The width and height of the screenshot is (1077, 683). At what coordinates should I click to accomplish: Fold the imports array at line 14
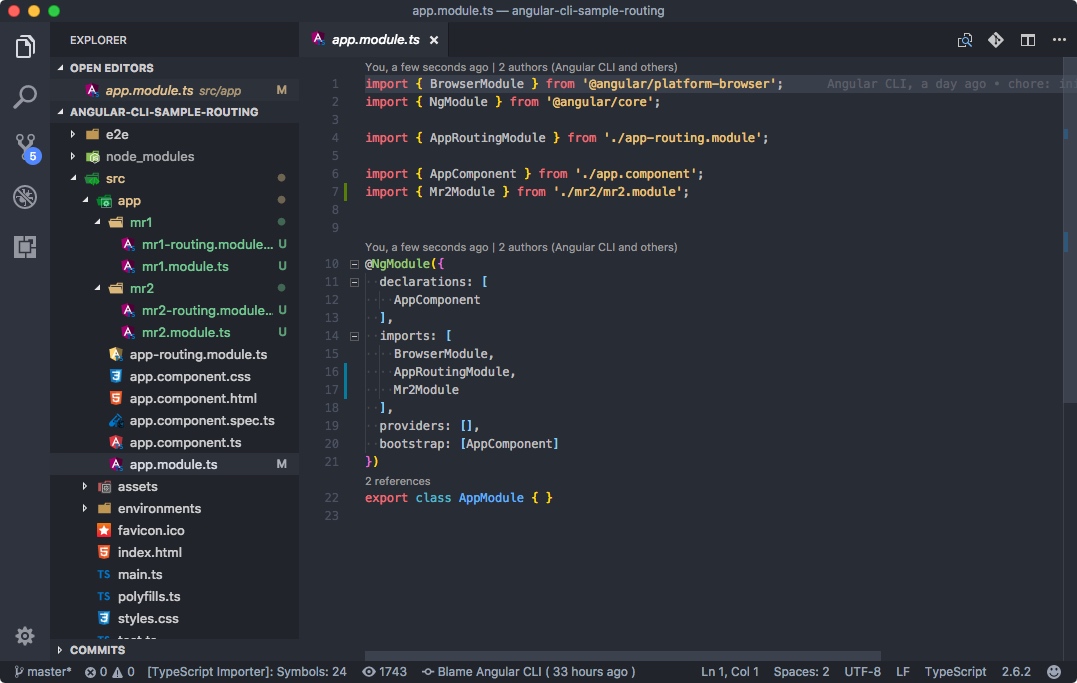354,336
